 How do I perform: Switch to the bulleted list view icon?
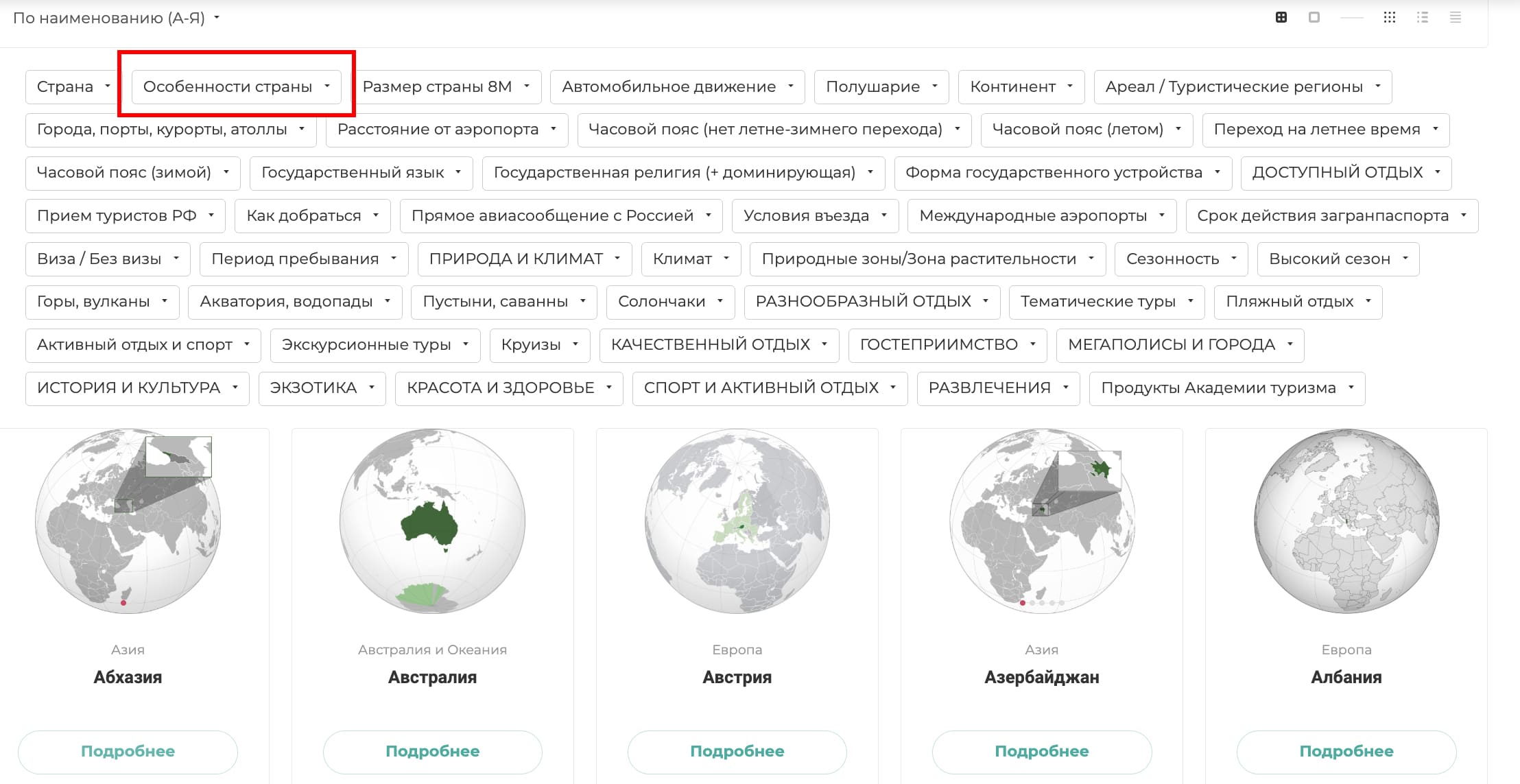coord(1422,18)
